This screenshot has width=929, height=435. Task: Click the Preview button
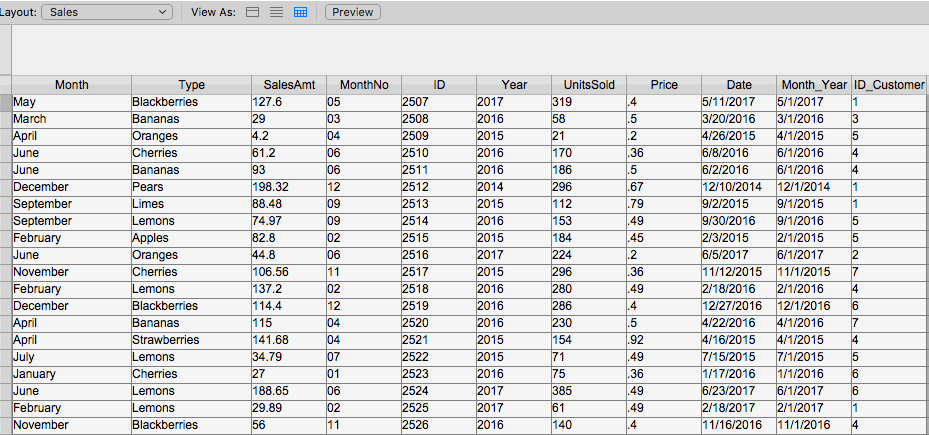[353, 12]
